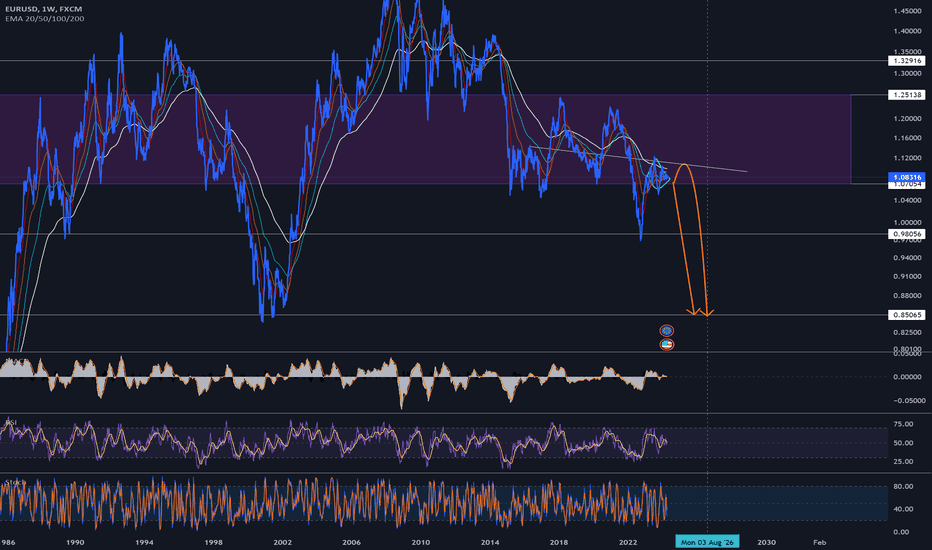Select the 0.85065 horizontal line price label
The height and width of the screenshot is (550, 932).
click(907, 315)
